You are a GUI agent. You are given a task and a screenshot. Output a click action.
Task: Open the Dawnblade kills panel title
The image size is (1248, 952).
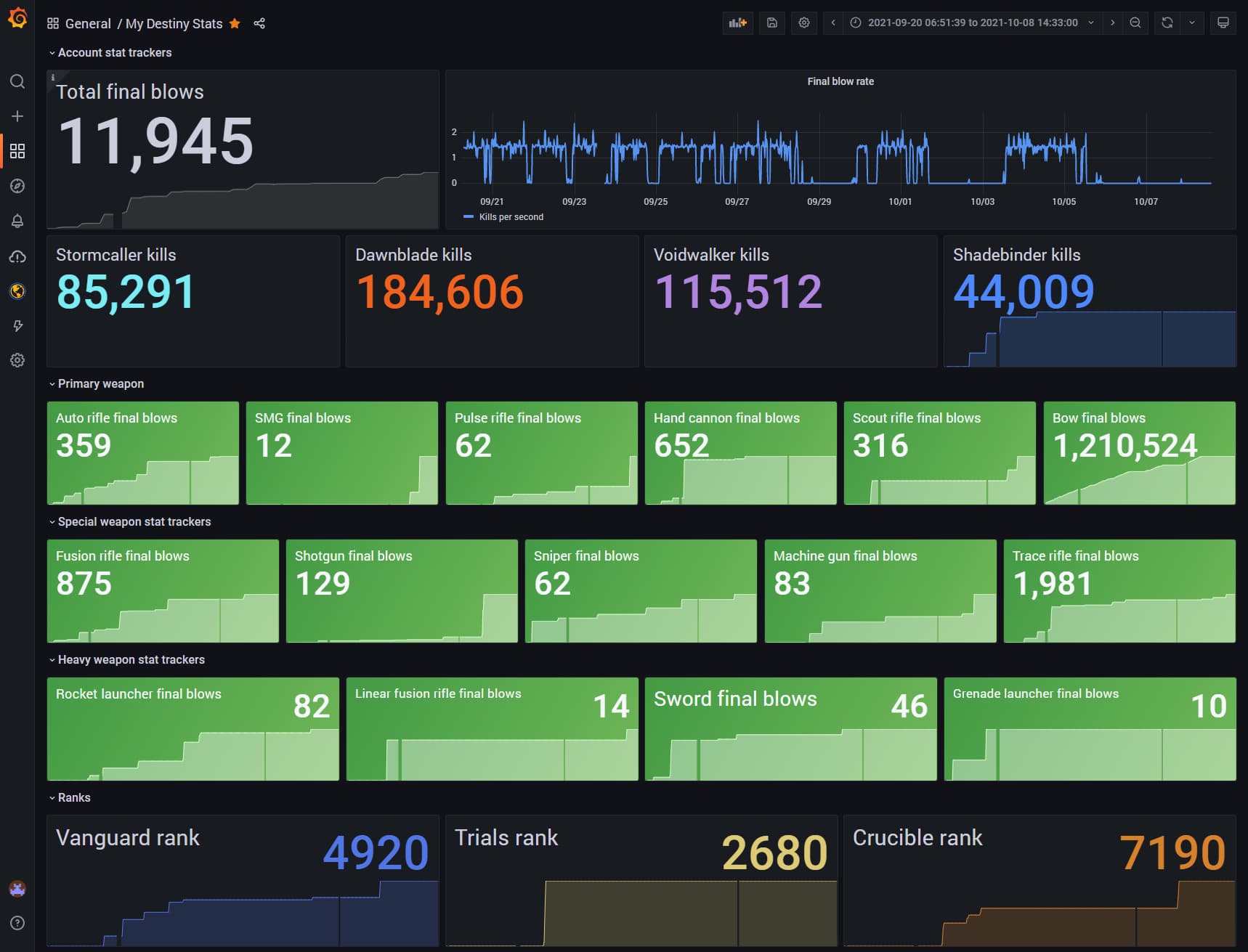413,255
